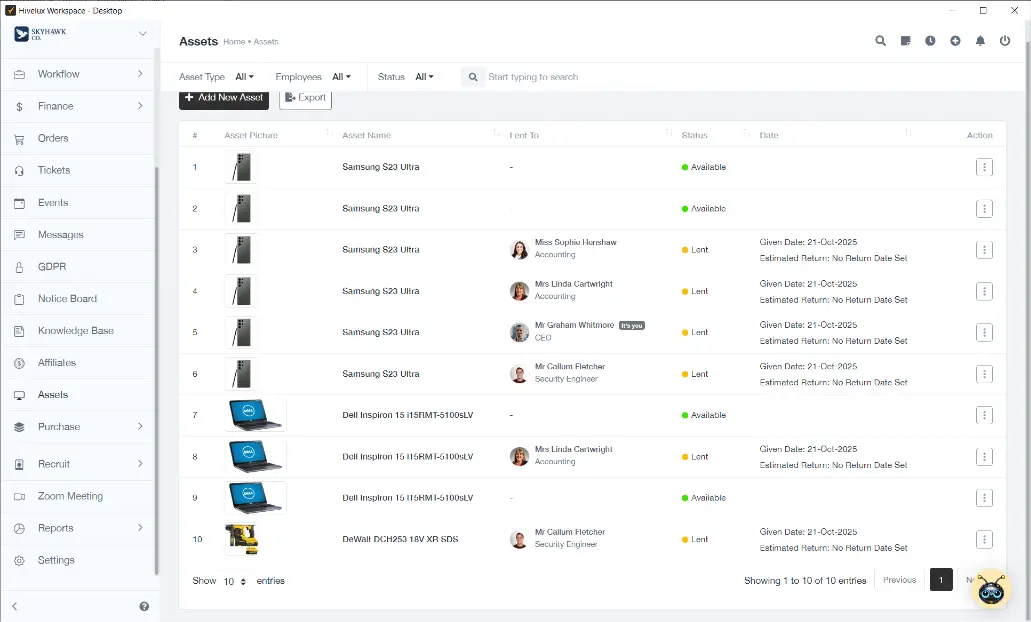Open action menu for asset row 6
Screen dimensions: 1031x622
coord(984,374)
